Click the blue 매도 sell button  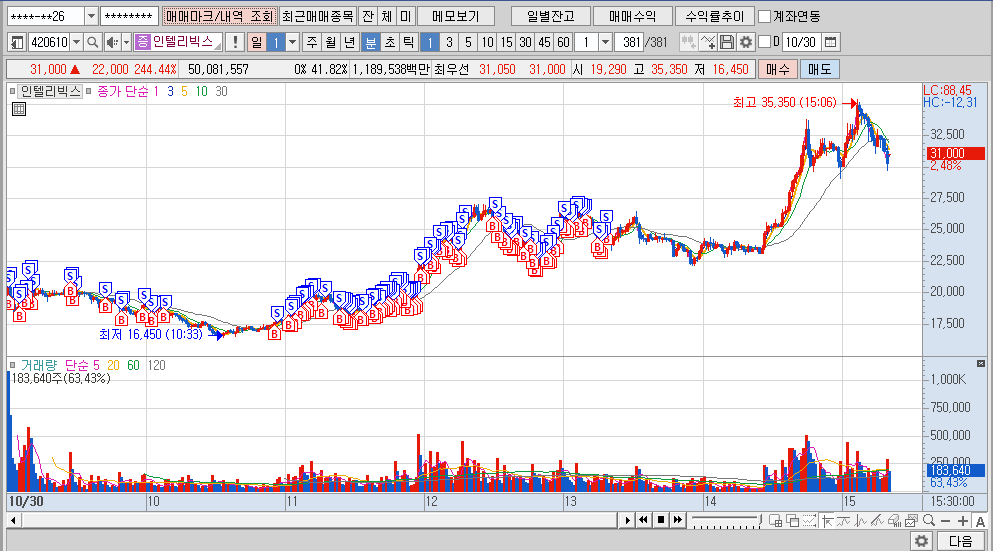pos(819,69)
